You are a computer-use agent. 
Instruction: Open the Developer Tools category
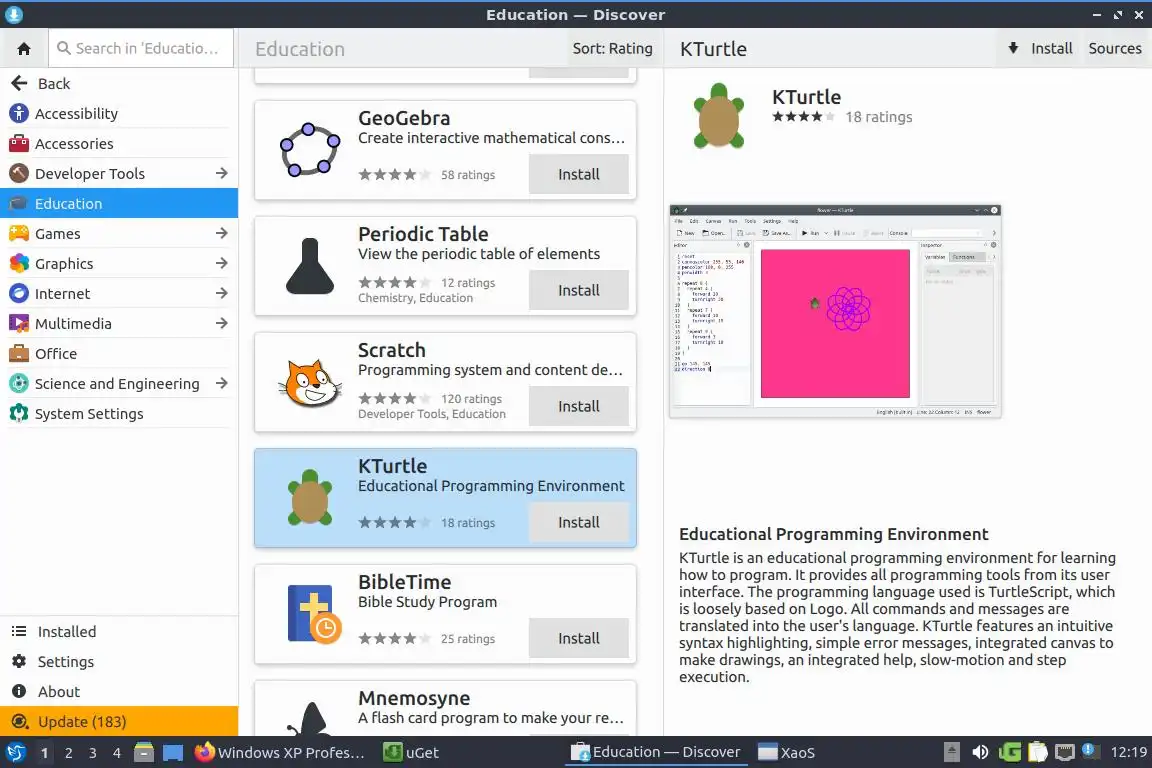coord(119,173)
